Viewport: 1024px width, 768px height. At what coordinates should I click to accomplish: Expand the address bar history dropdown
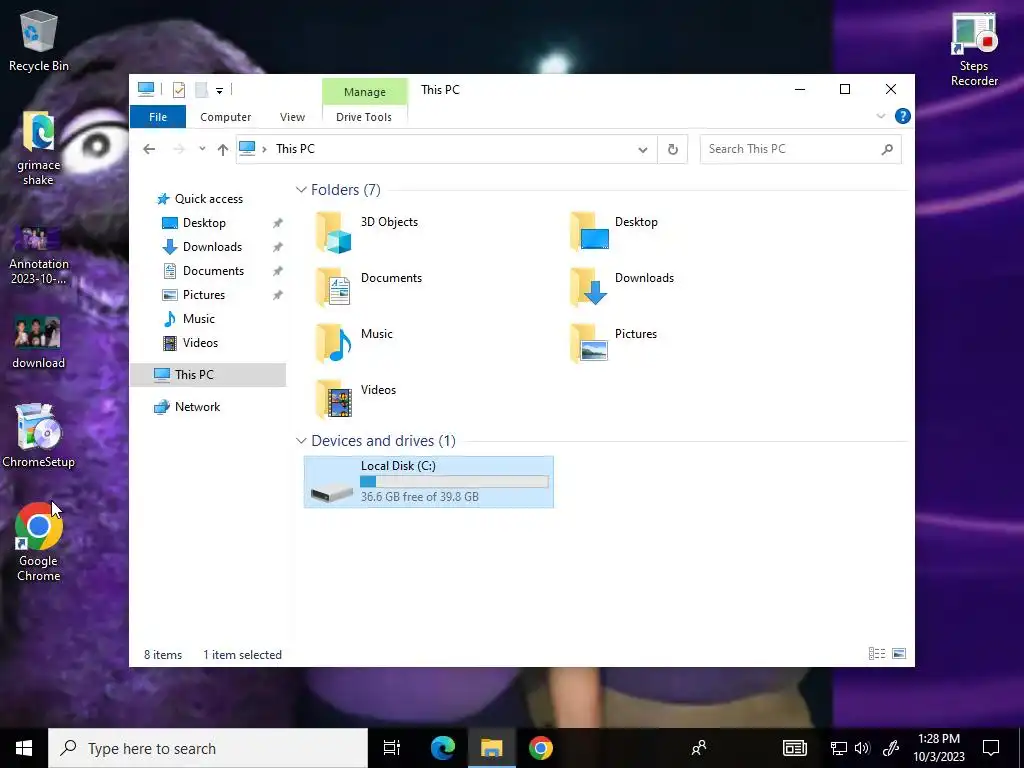pyautogui.click(x=643, y=150)
